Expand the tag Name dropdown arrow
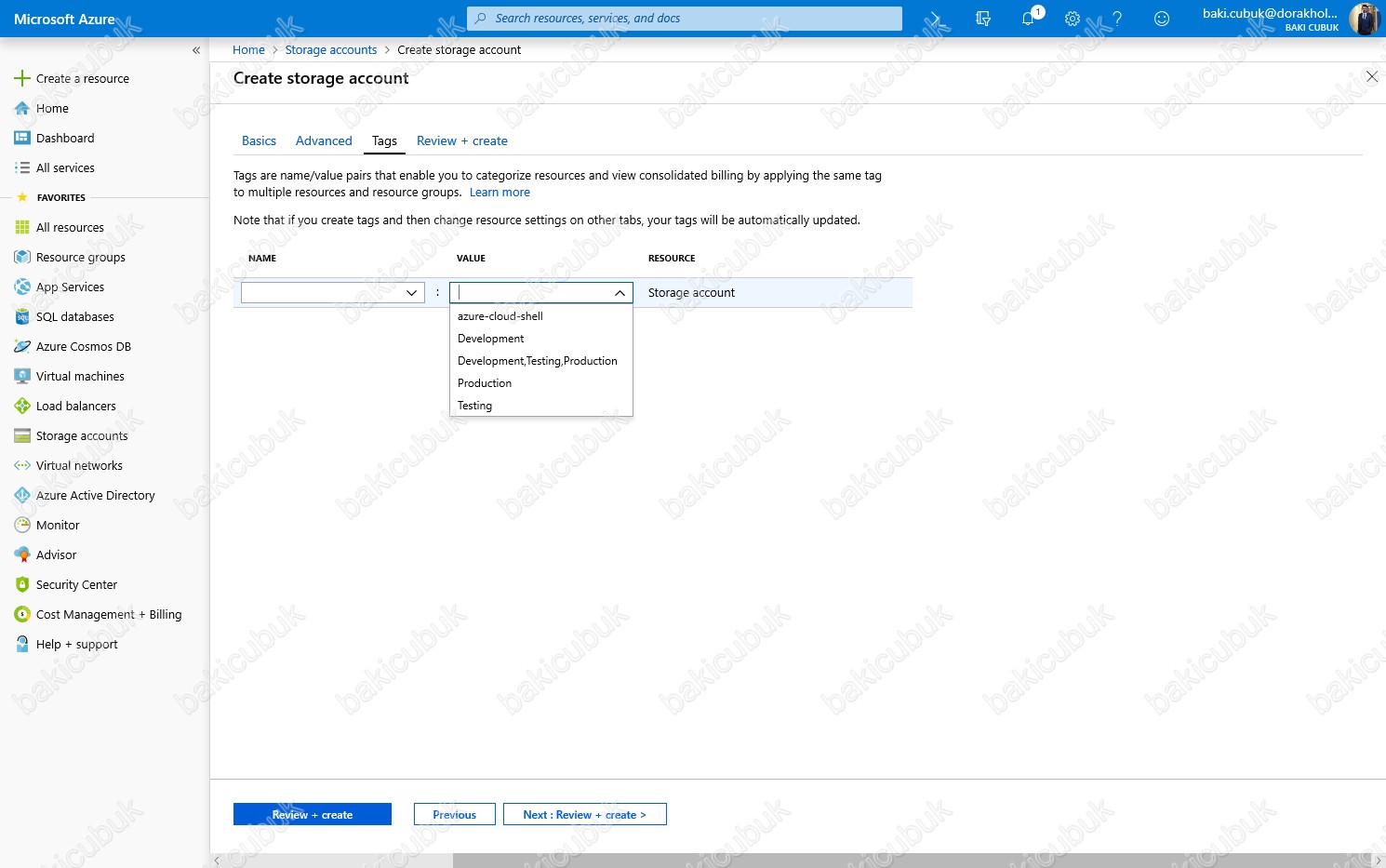 [x=412, y=293]
